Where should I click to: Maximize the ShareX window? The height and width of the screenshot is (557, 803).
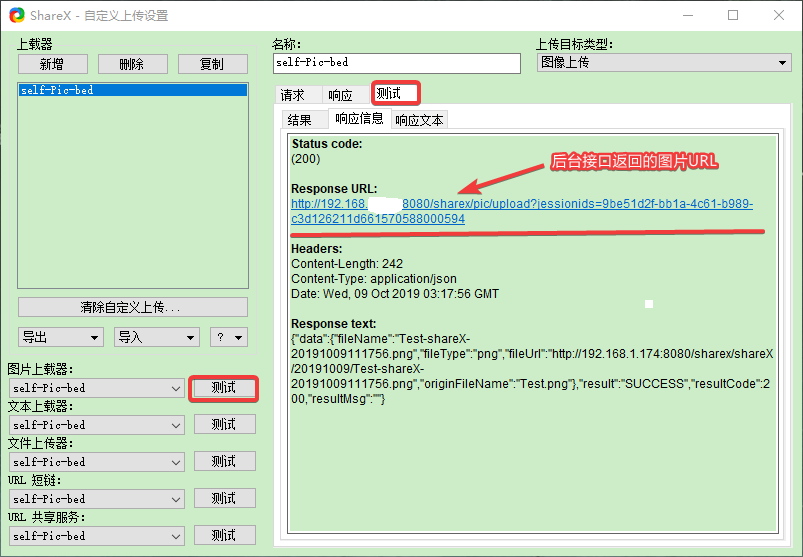(x=733, y=15)
